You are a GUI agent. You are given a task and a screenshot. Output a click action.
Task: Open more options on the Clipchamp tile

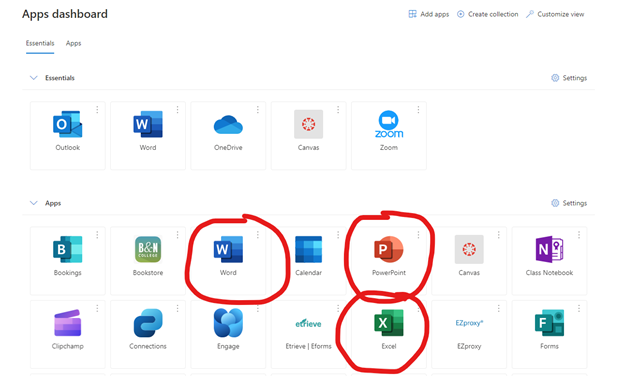[x=97, y=308]
